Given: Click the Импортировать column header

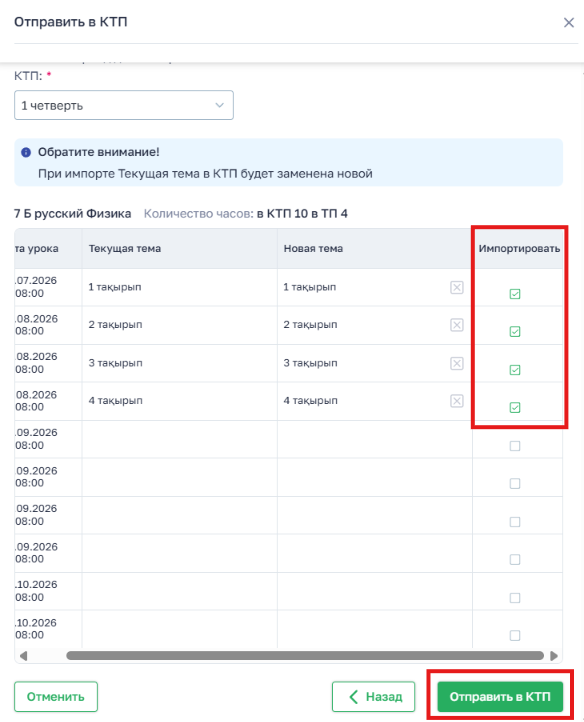Looking at the screenshot, I should tap(519, 249).
